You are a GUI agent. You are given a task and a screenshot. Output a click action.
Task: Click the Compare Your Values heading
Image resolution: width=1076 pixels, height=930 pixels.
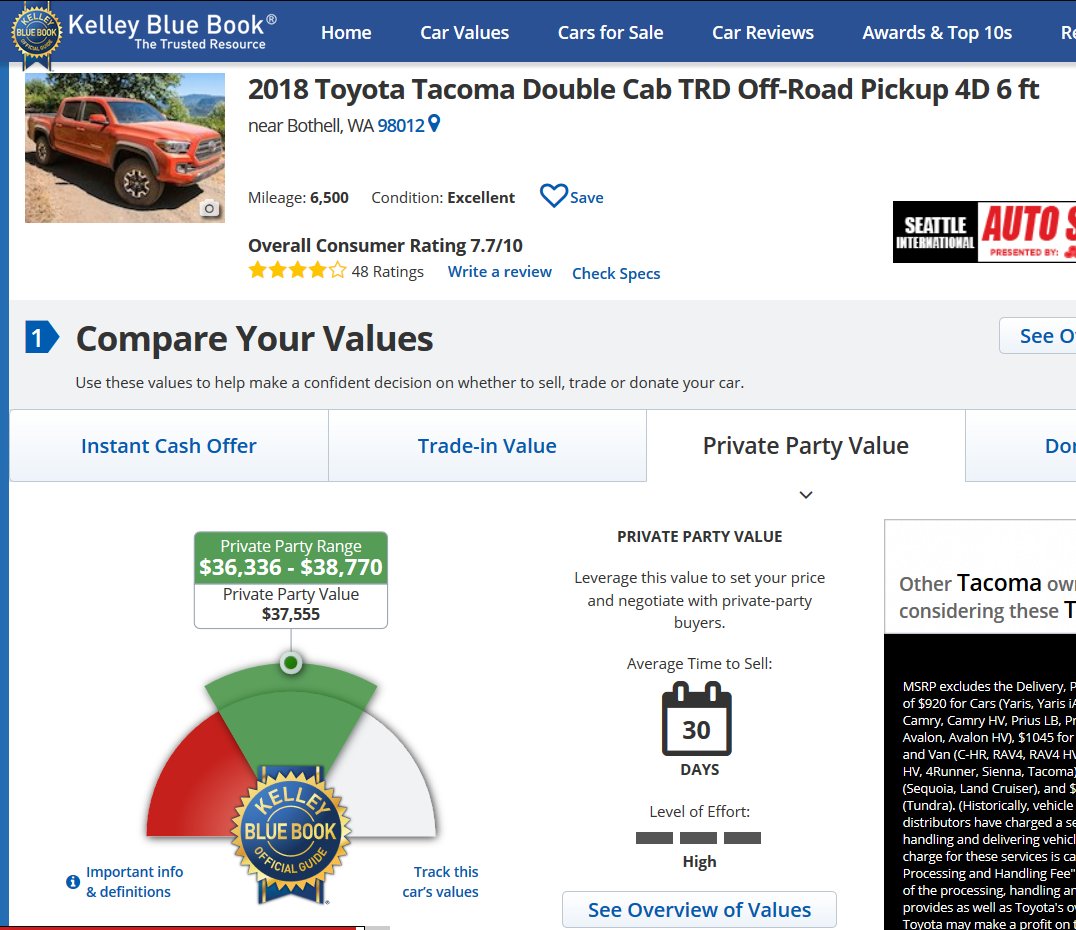255,338
